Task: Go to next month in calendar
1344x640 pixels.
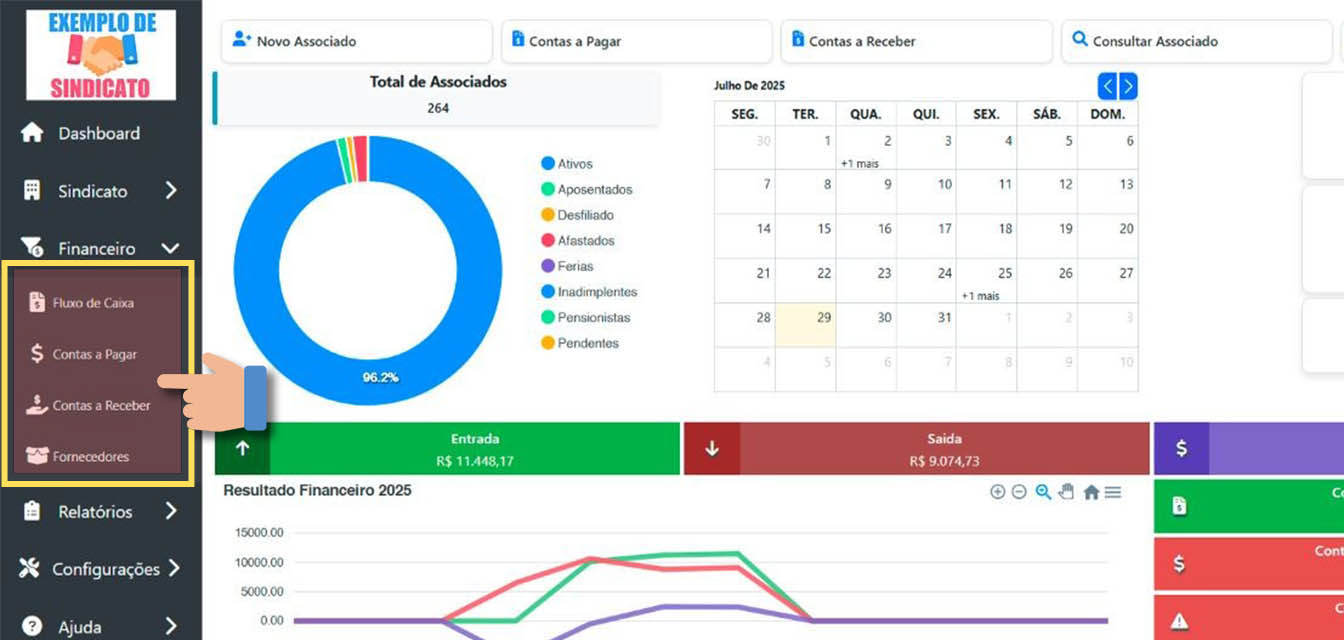Action: tap(1128, 87)
